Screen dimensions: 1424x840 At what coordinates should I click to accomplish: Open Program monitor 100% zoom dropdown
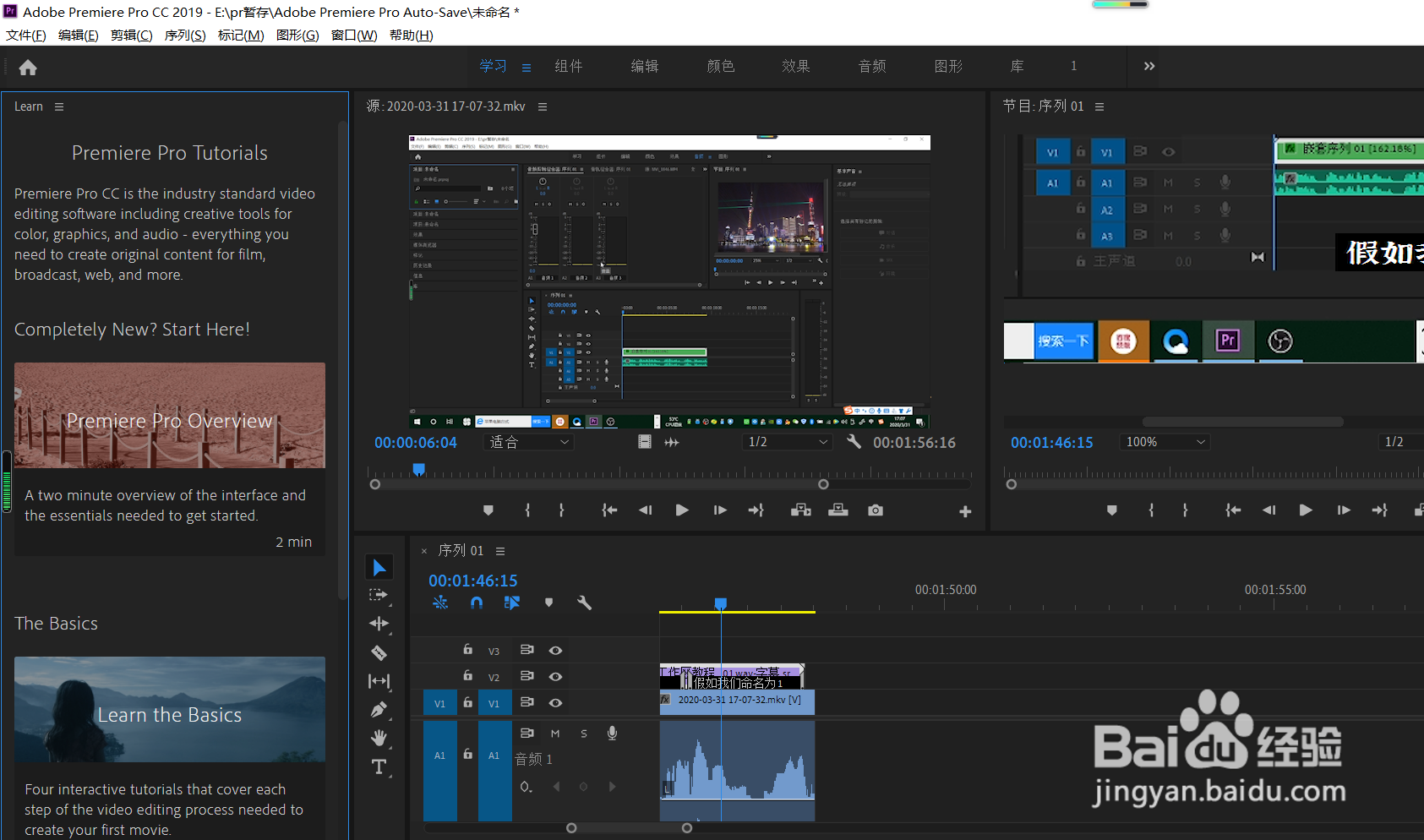1165,442
